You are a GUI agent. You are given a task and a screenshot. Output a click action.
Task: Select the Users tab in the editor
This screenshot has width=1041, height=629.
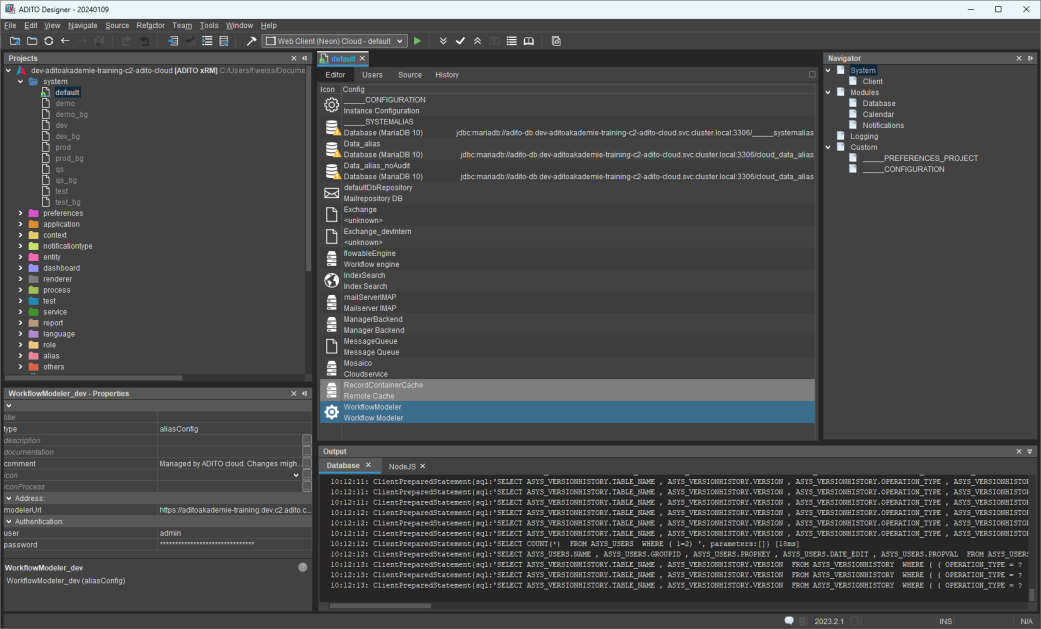pyautogui.click(x=372, y=75)
